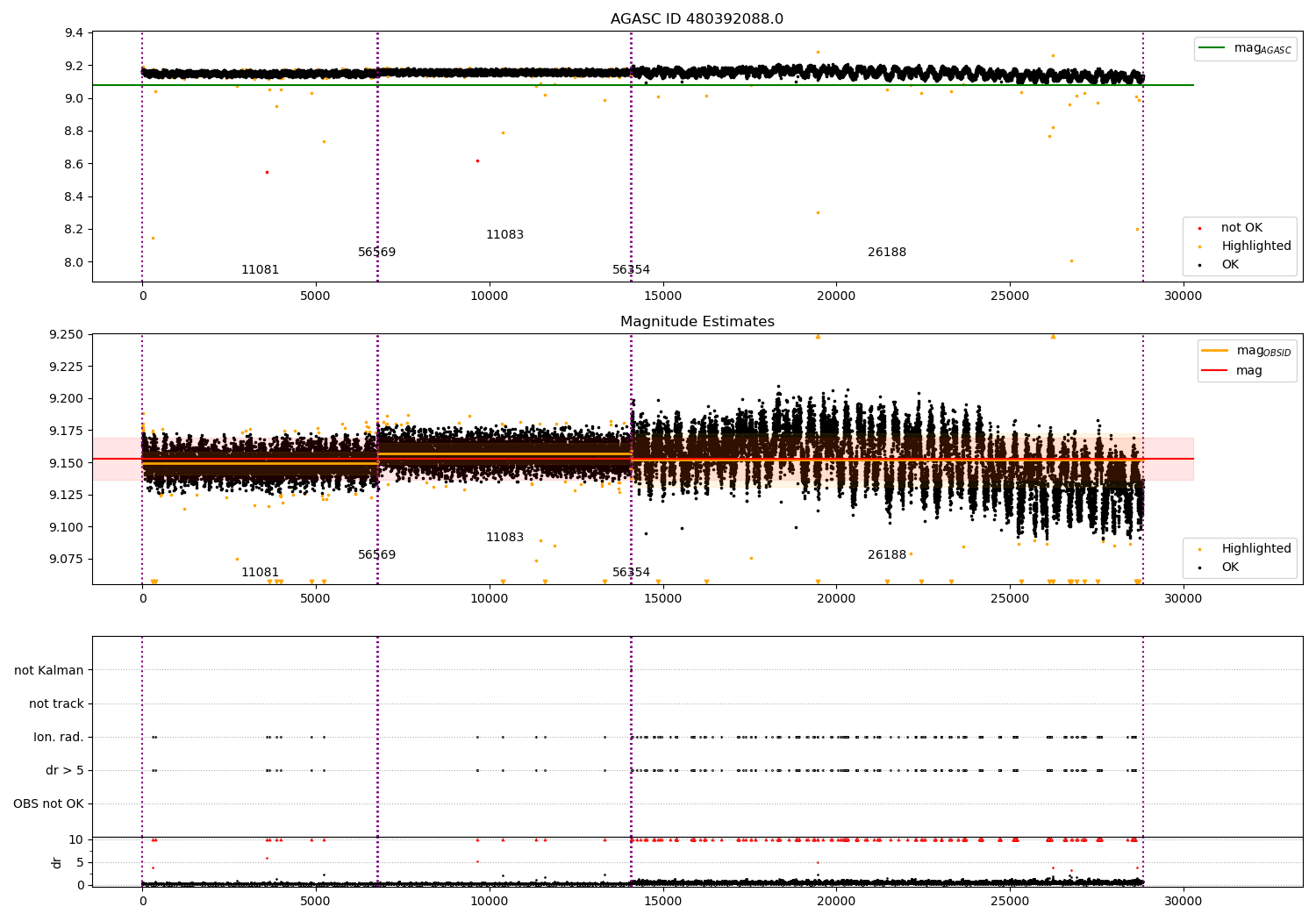This screenshot has height=921, width=1316.
Task: Click the obsid label 26188 in the top plot
Action: (887, 253)
